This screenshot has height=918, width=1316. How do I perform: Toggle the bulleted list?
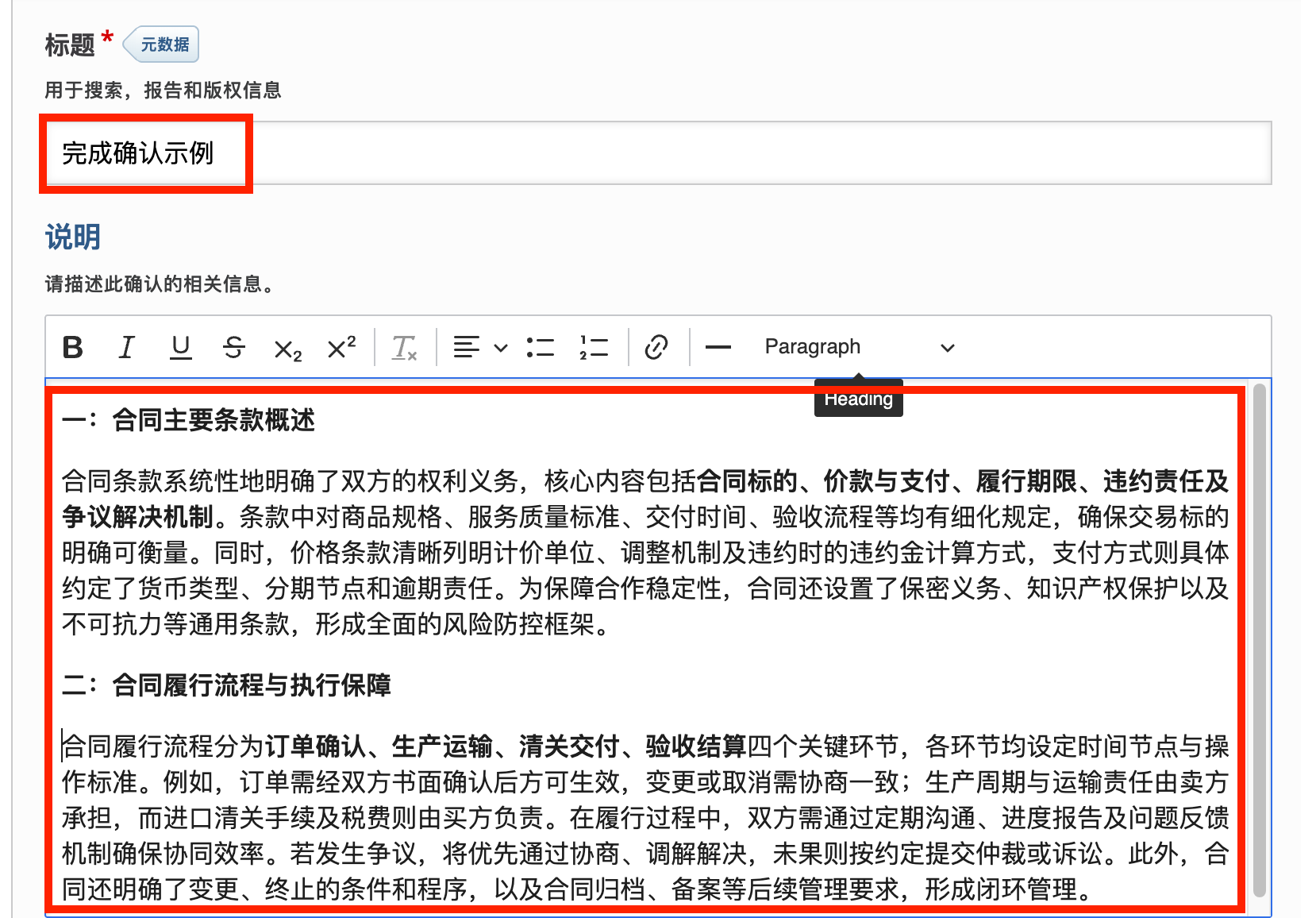tap(540, 347)
